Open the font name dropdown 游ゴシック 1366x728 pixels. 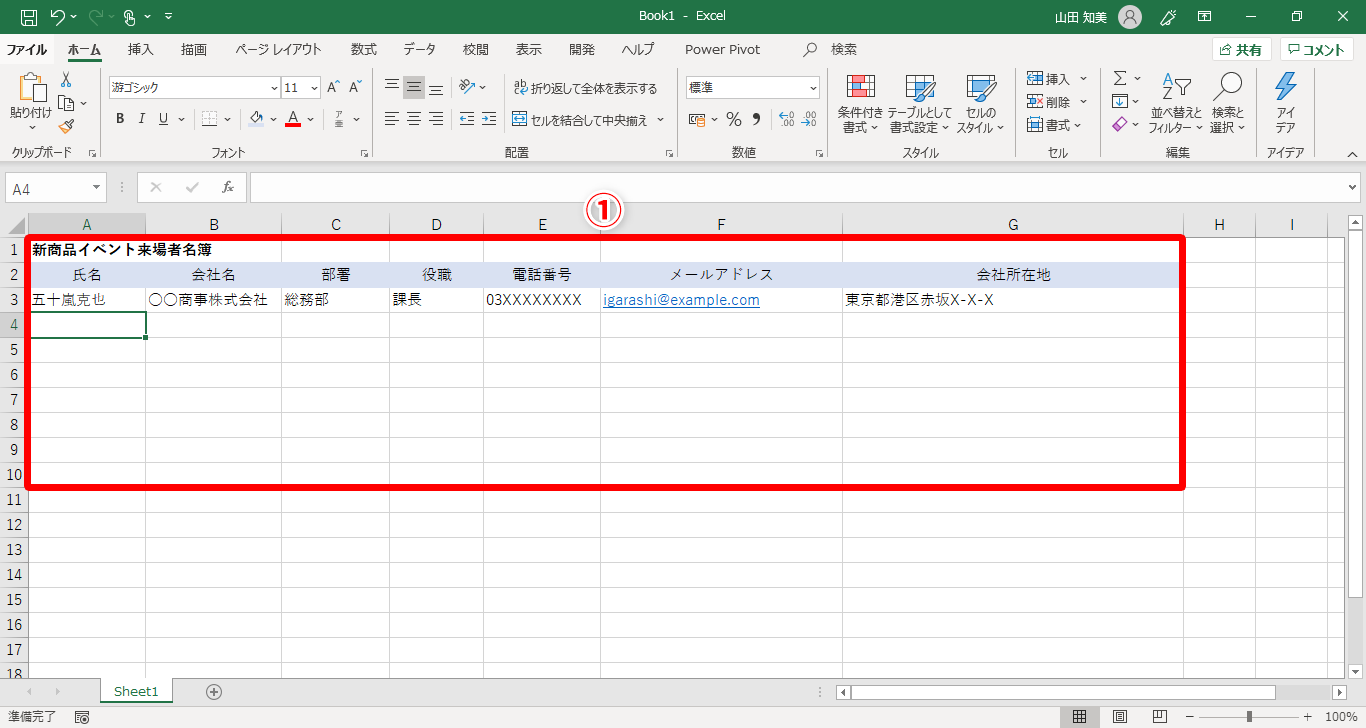274,88
